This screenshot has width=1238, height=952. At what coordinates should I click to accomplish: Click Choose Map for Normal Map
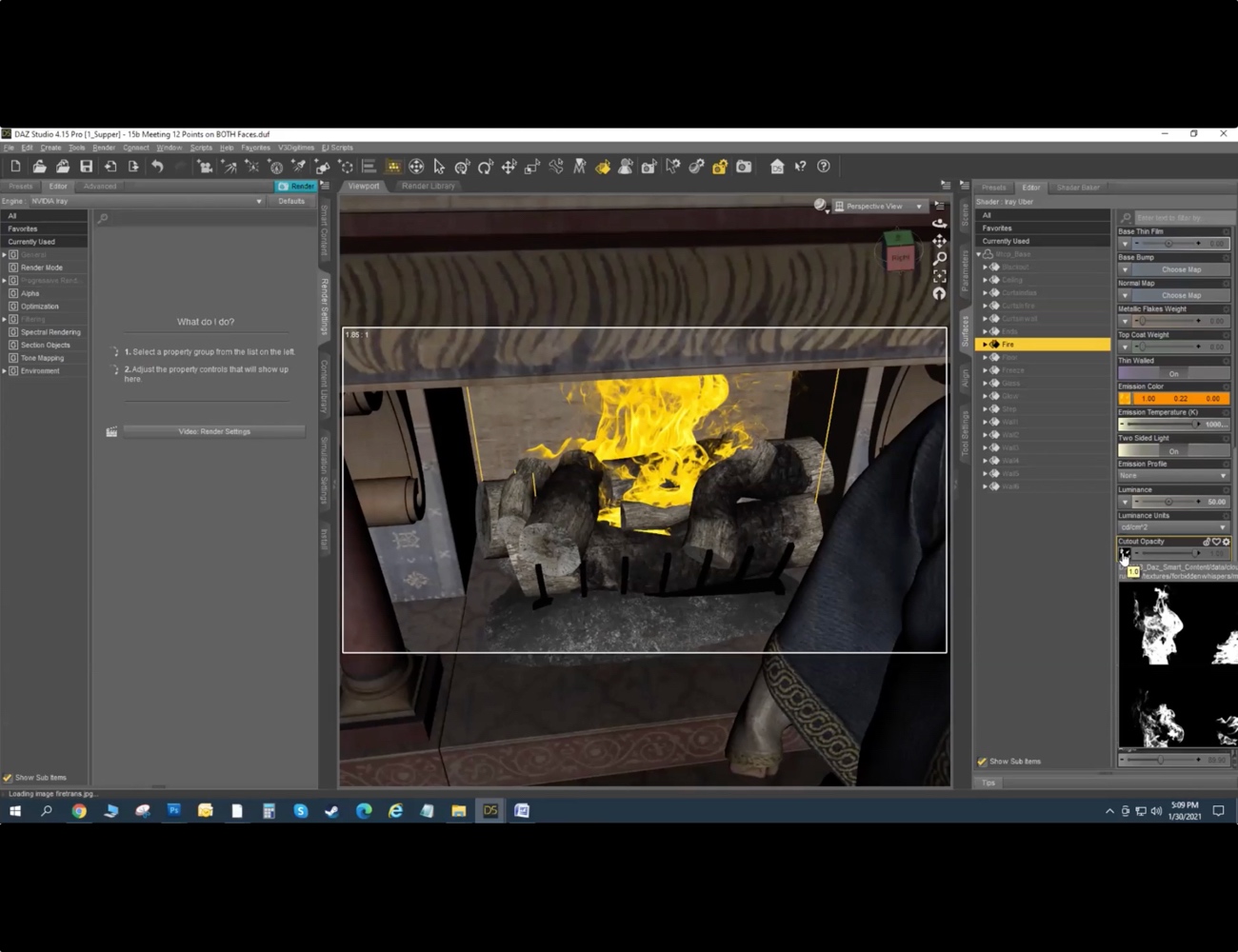click(1182, 295)
